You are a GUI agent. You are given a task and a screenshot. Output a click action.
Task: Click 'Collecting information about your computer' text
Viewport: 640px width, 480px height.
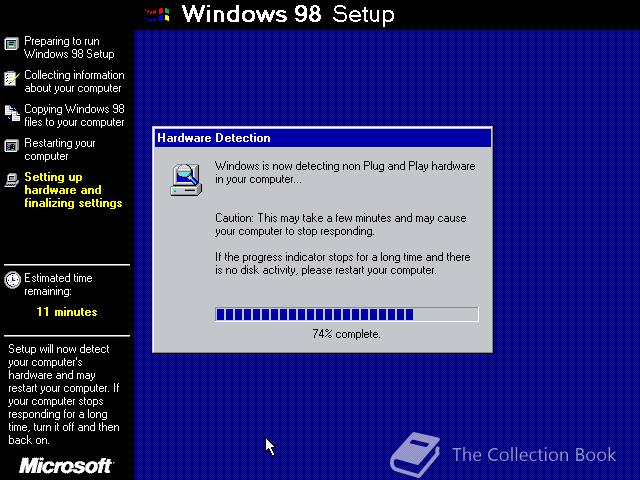[x=74, y=81]
